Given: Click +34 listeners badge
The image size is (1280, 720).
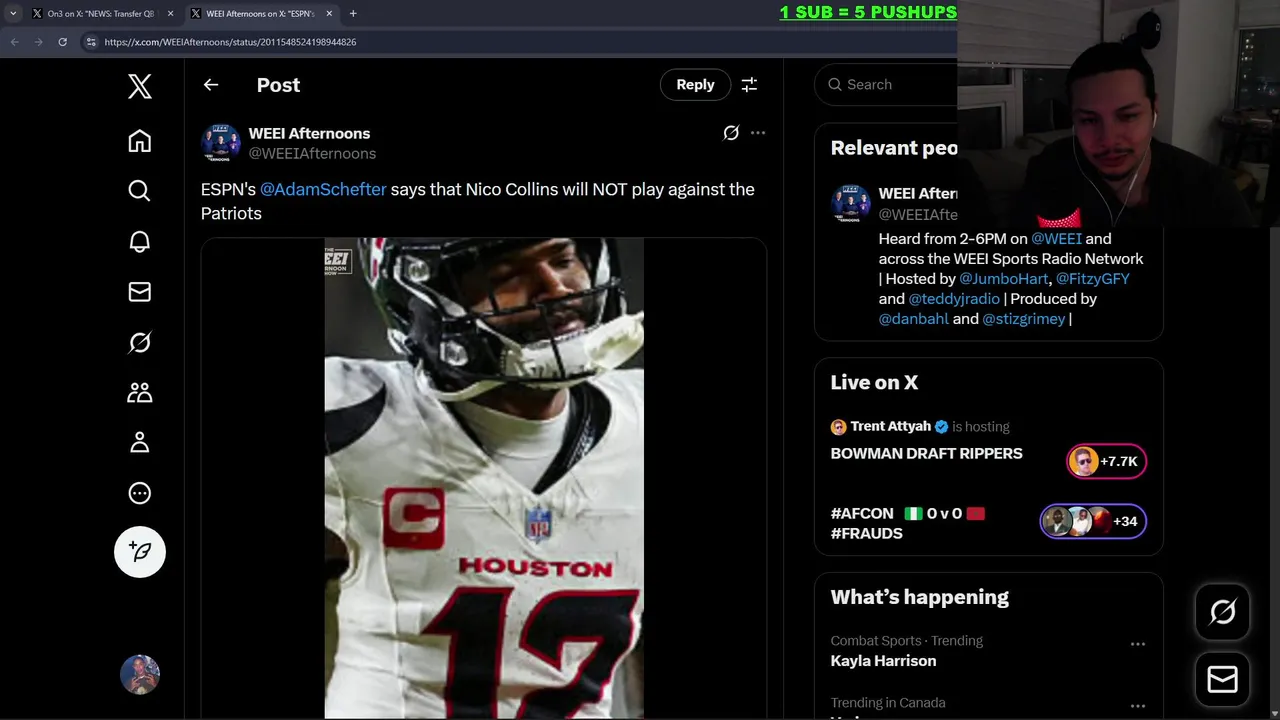Looking at the screenshot, I should (1093, 521).
